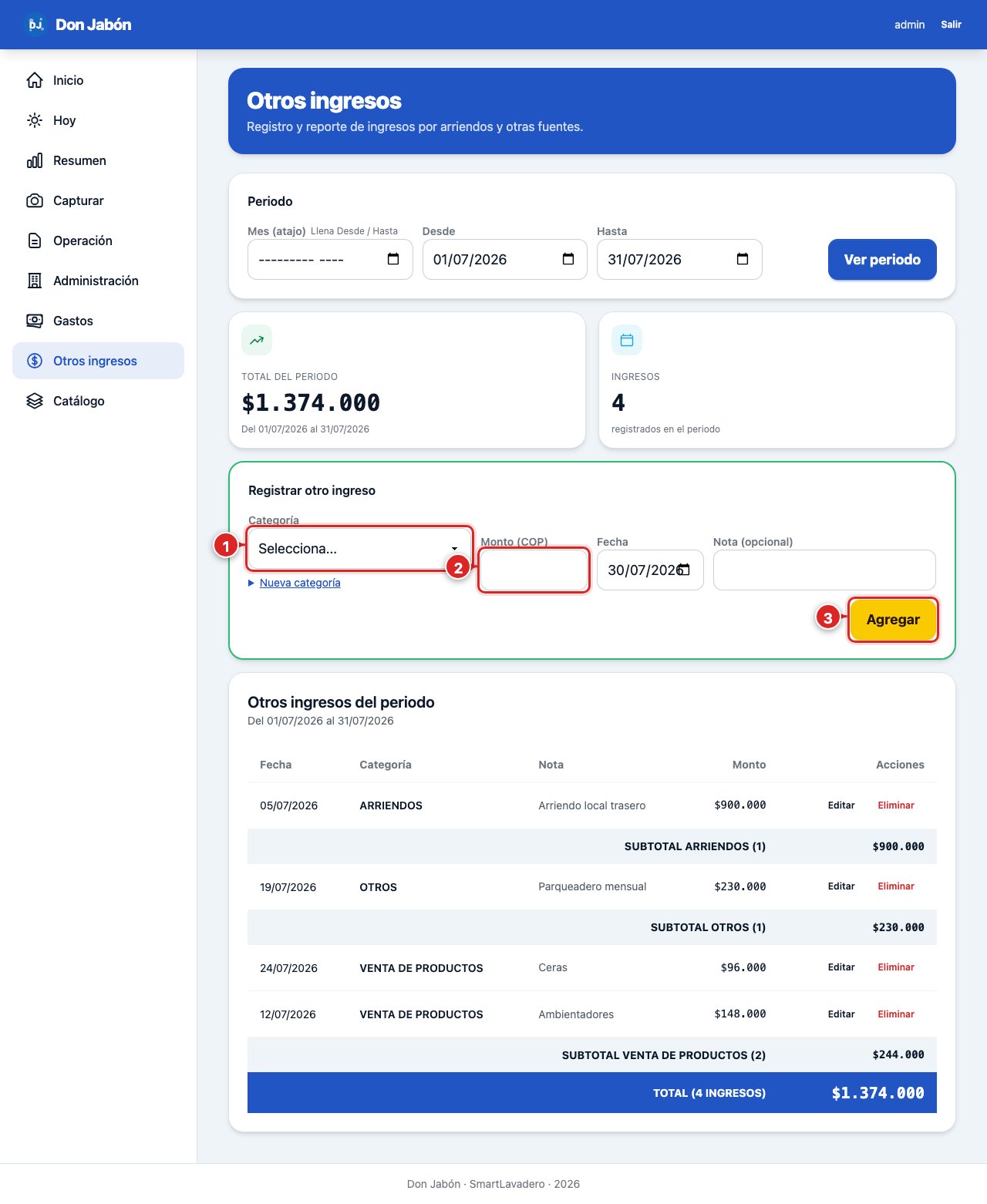
Task: Click the Monto (COP) input field
Action: tap(534, 570)
